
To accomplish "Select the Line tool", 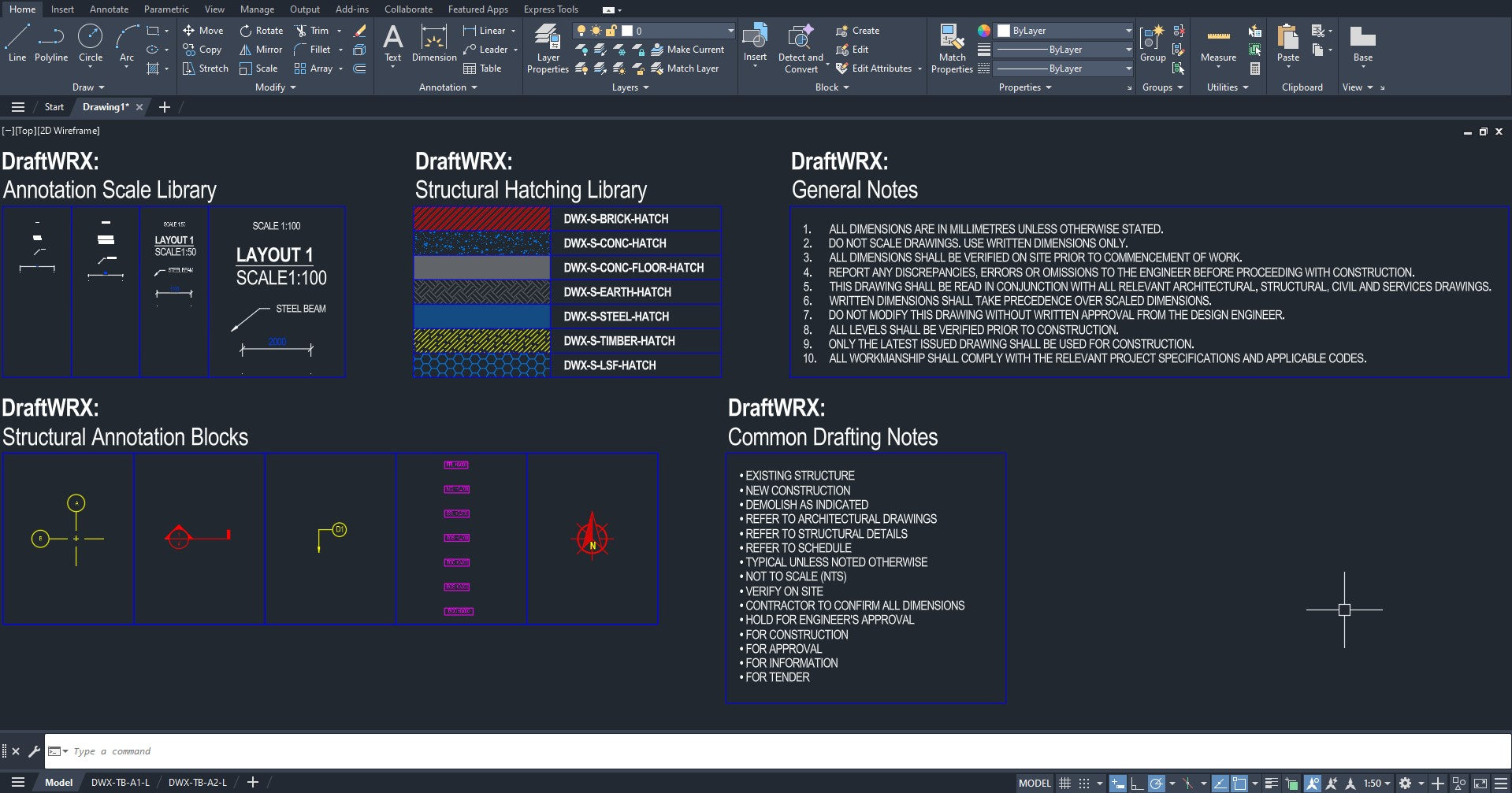I will click(17, 43).
